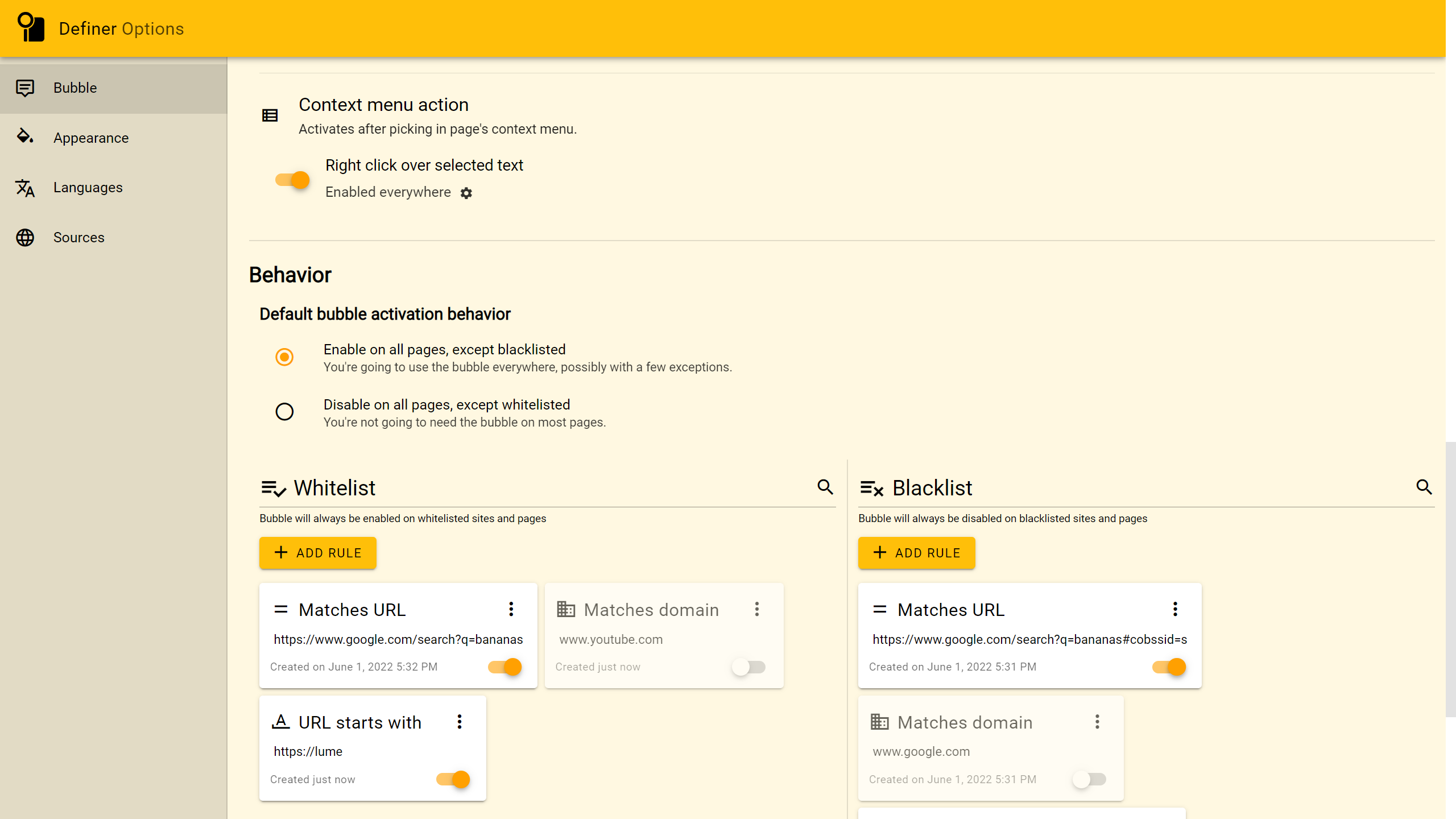
Task: Click the Sources globe icon in sidebar
Action: [25, 237]
